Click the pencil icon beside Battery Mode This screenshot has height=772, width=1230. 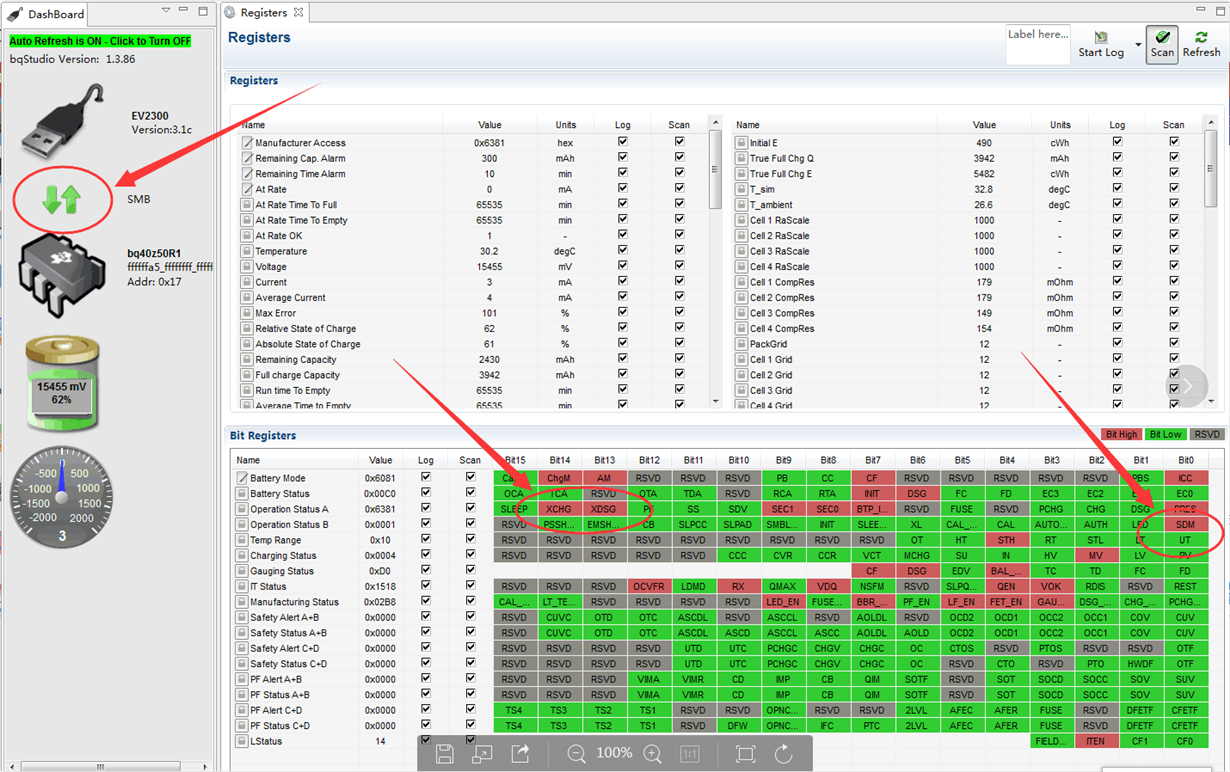tap(241, 478)
